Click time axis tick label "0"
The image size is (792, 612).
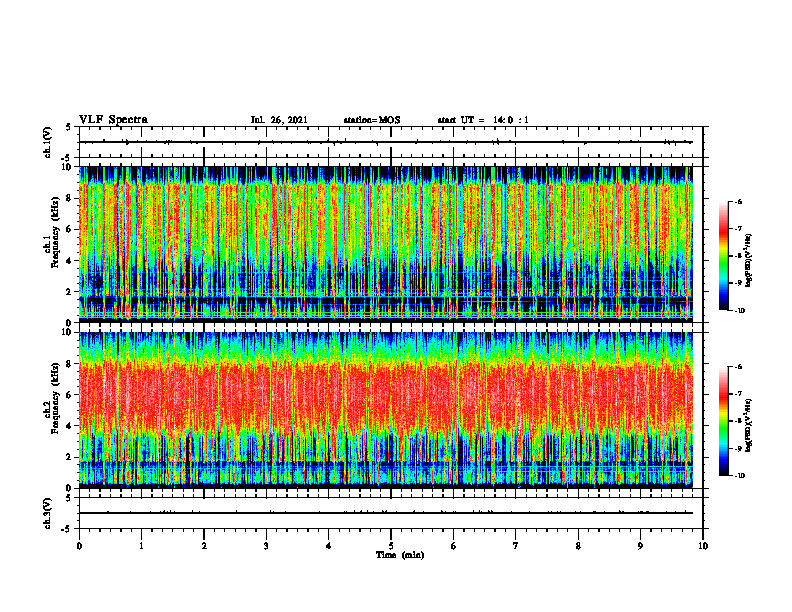[79, 546]
